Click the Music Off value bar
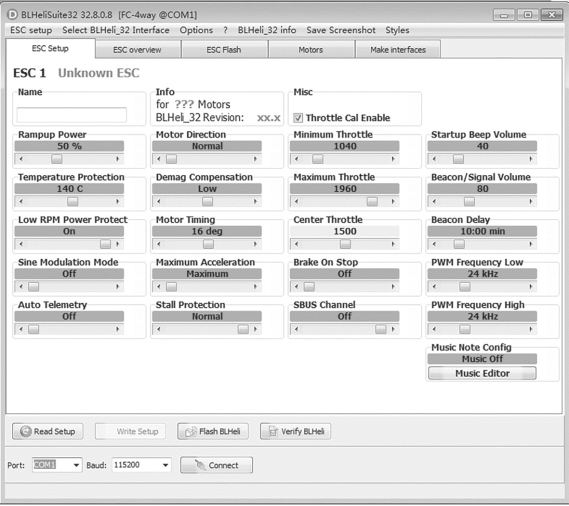The image size is (569, 506). click(482, 359)
